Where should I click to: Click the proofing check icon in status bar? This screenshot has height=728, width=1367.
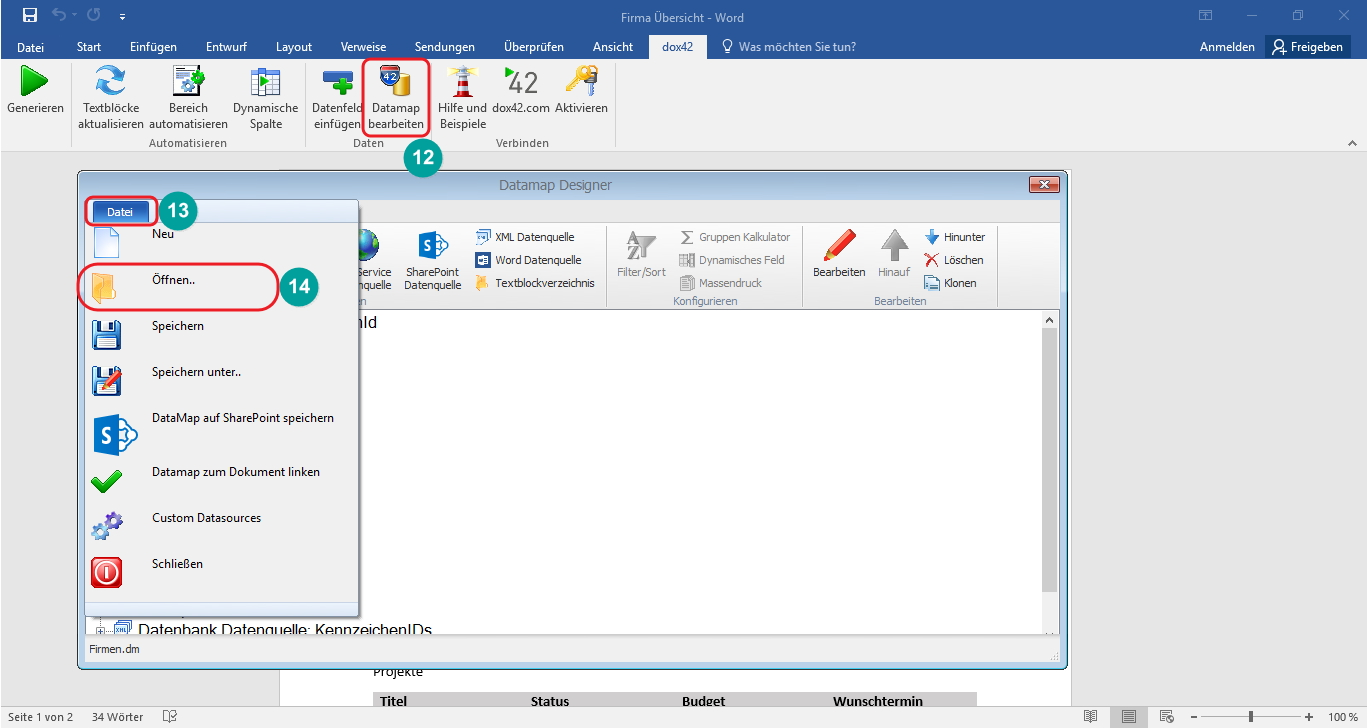(170, 717)
